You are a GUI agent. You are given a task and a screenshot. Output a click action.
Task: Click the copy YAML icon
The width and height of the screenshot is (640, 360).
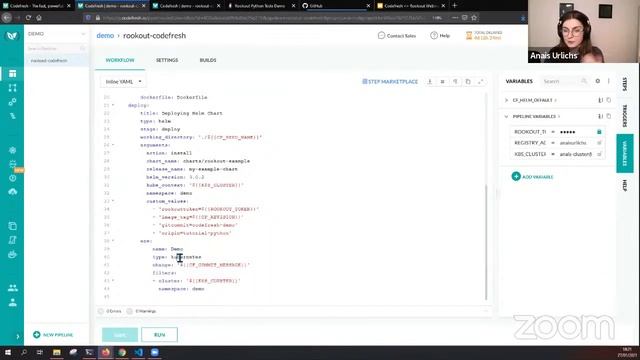pos(468,82)
